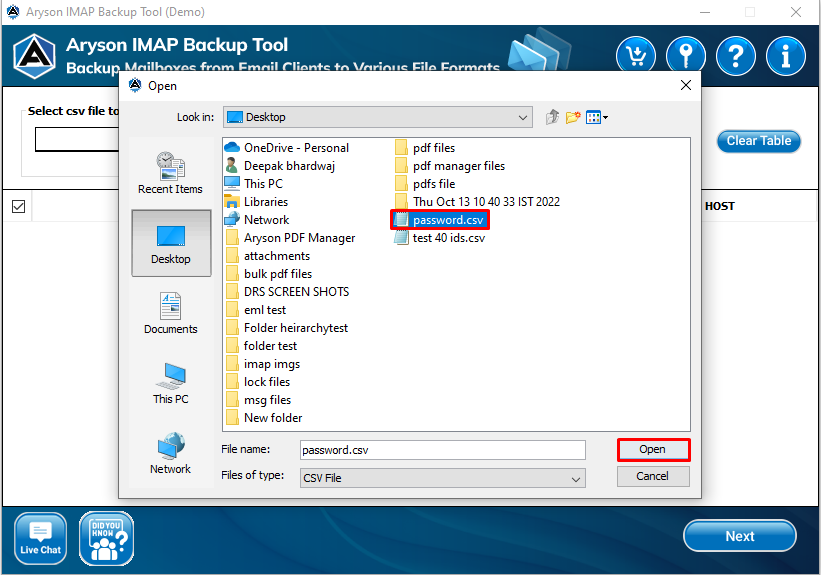Expand Files of type CSV File dropdown
The image size is (821, 575).
point(575,479)
